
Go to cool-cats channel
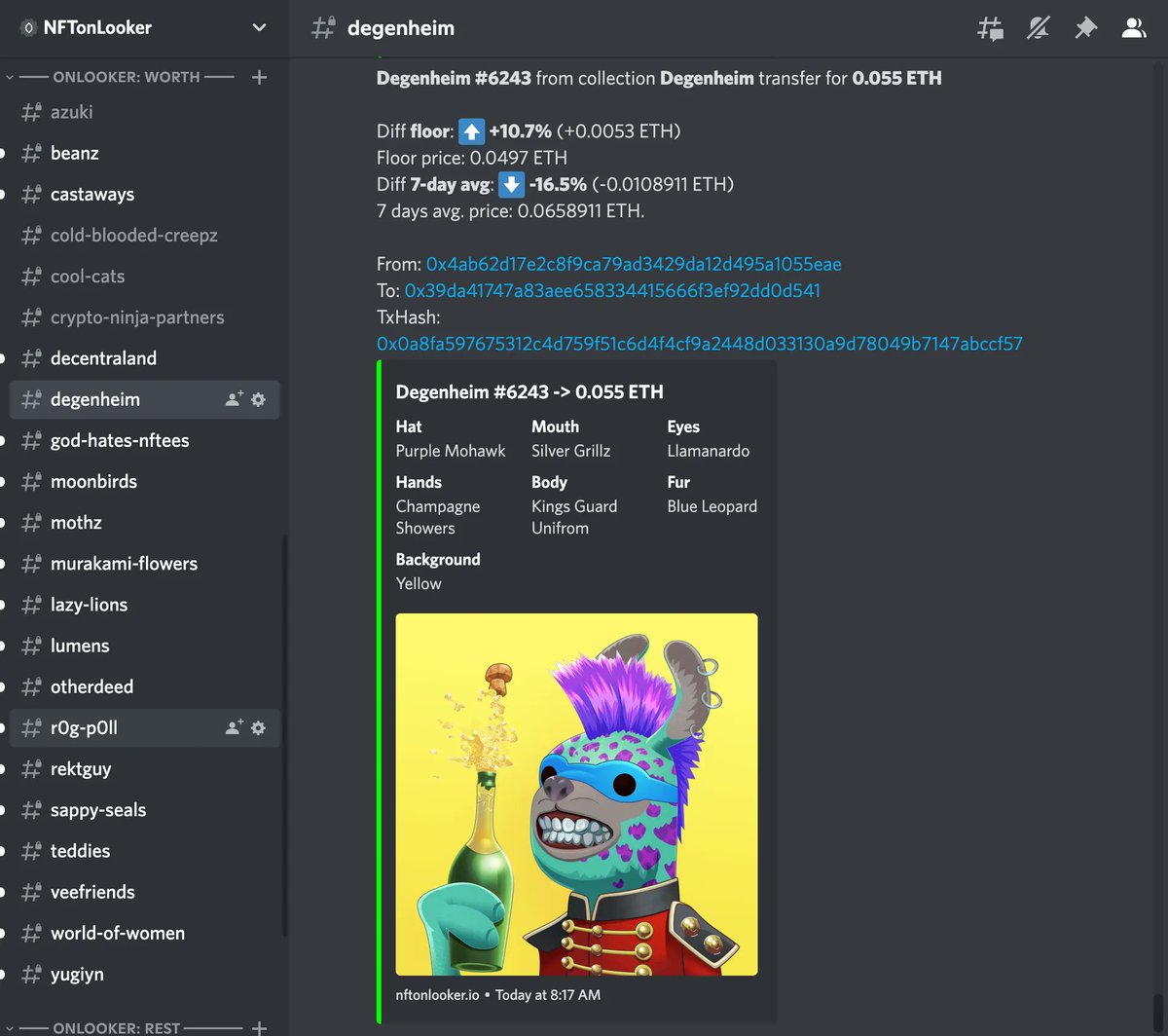(144, 276)
